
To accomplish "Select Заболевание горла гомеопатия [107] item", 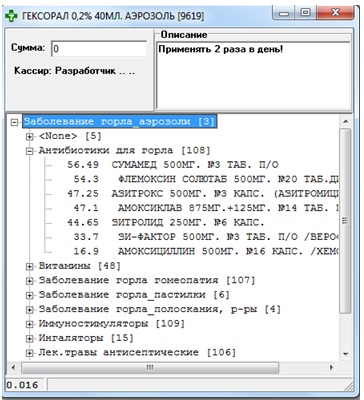I will [x=147, y=280].
